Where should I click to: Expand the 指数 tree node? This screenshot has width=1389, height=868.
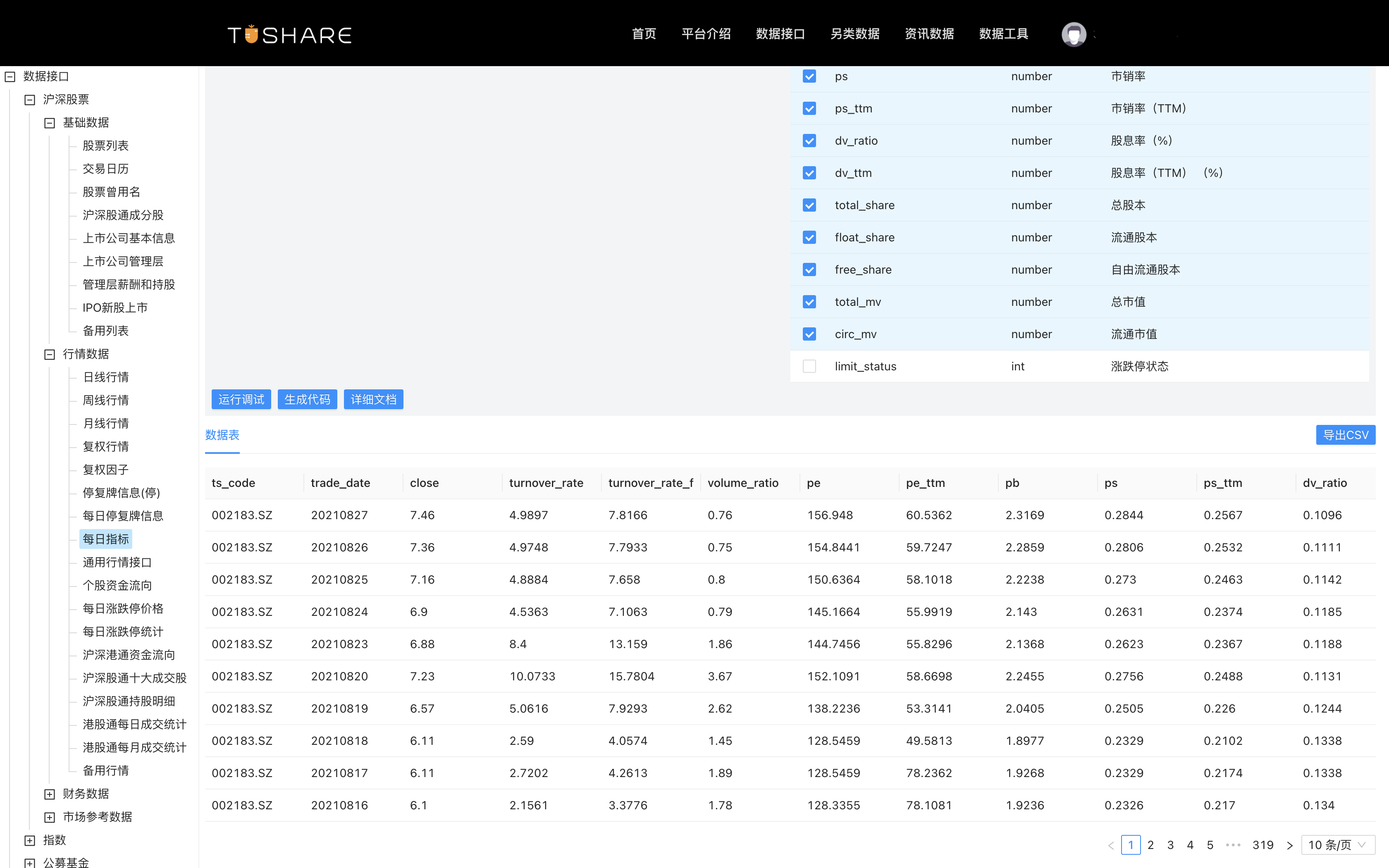(29, 839)
